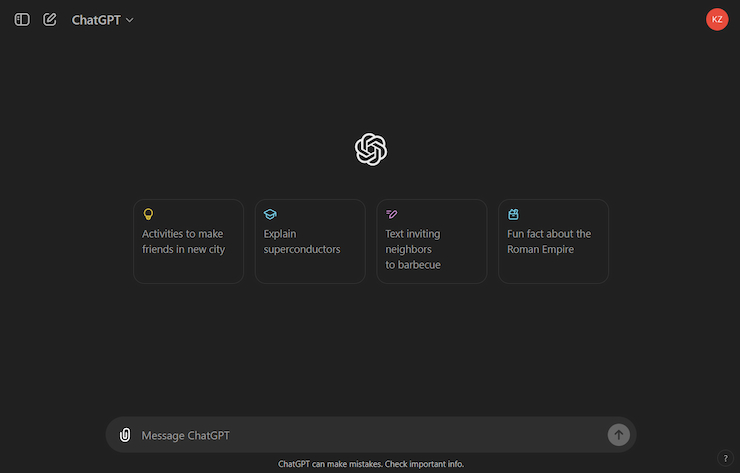The image size is (740, 473).
Task: Click the OpenAI logo in the center
Action: (371, 149)
